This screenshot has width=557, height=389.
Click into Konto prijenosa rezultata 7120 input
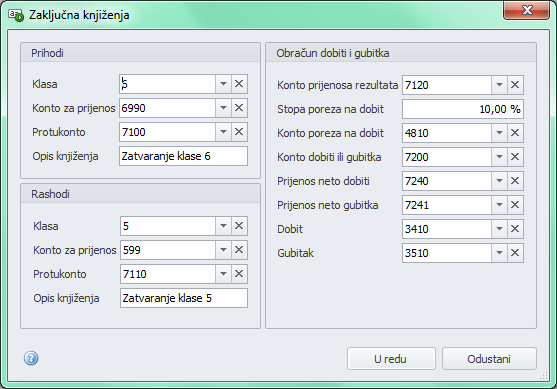(447, 85)
